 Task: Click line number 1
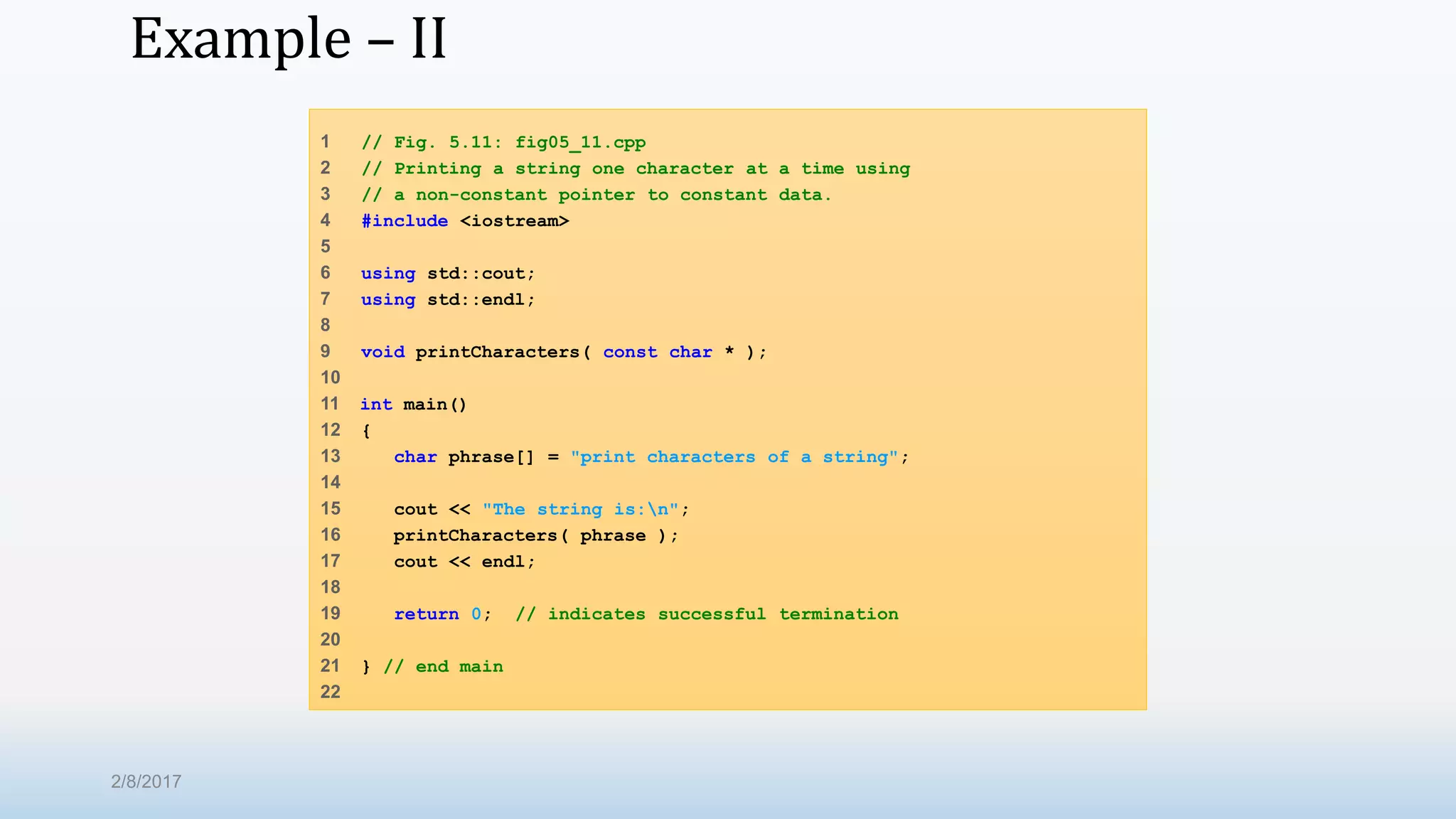click(x=325, y=141)
